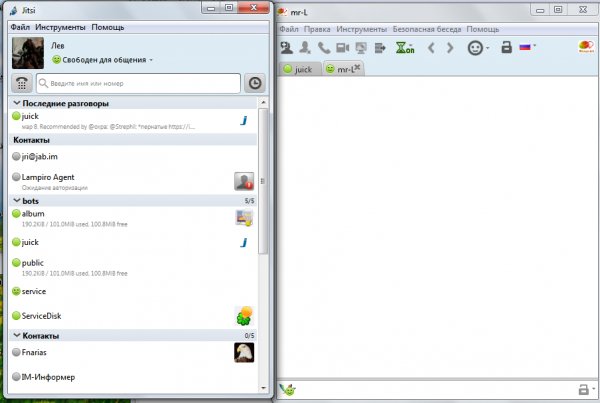
Task: Switch to the juick chat tab
Action: [299, 69]
